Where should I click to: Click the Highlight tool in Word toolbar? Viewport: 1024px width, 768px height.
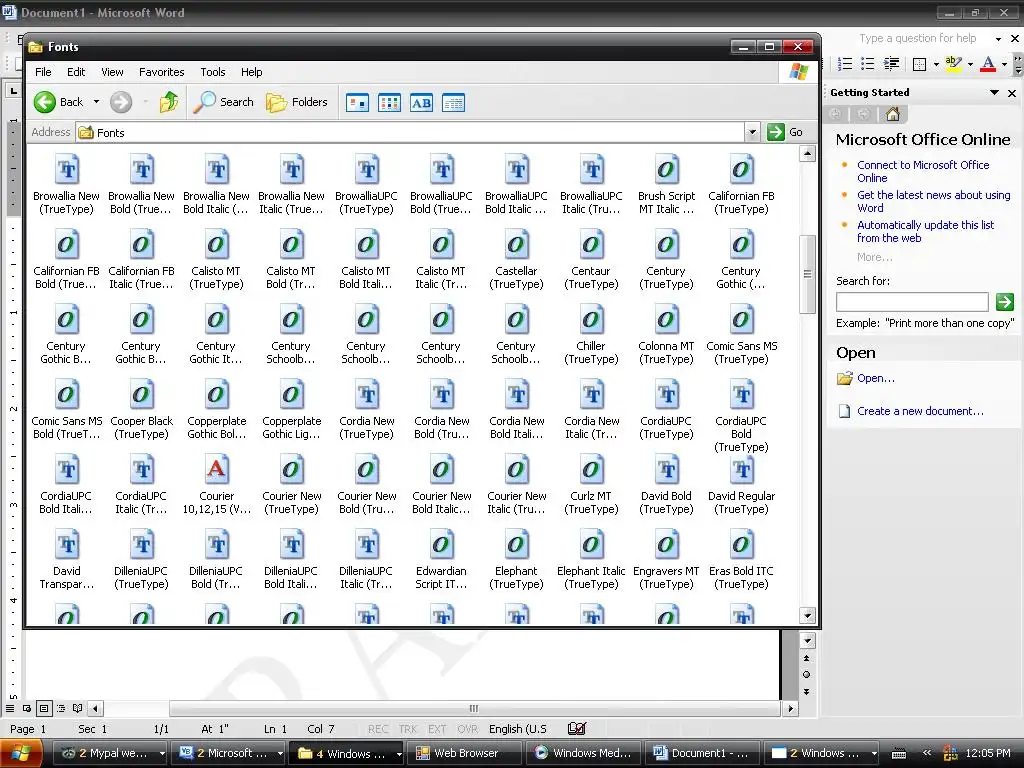point(953,63)
